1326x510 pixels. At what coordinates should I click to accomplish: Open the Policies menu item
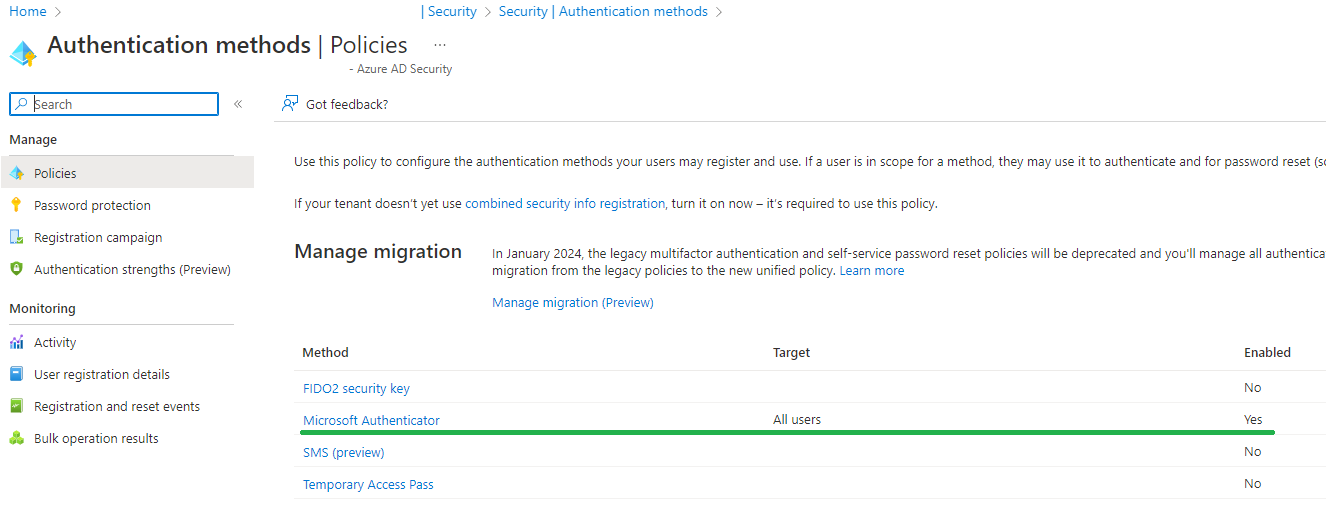click(127, 173)
